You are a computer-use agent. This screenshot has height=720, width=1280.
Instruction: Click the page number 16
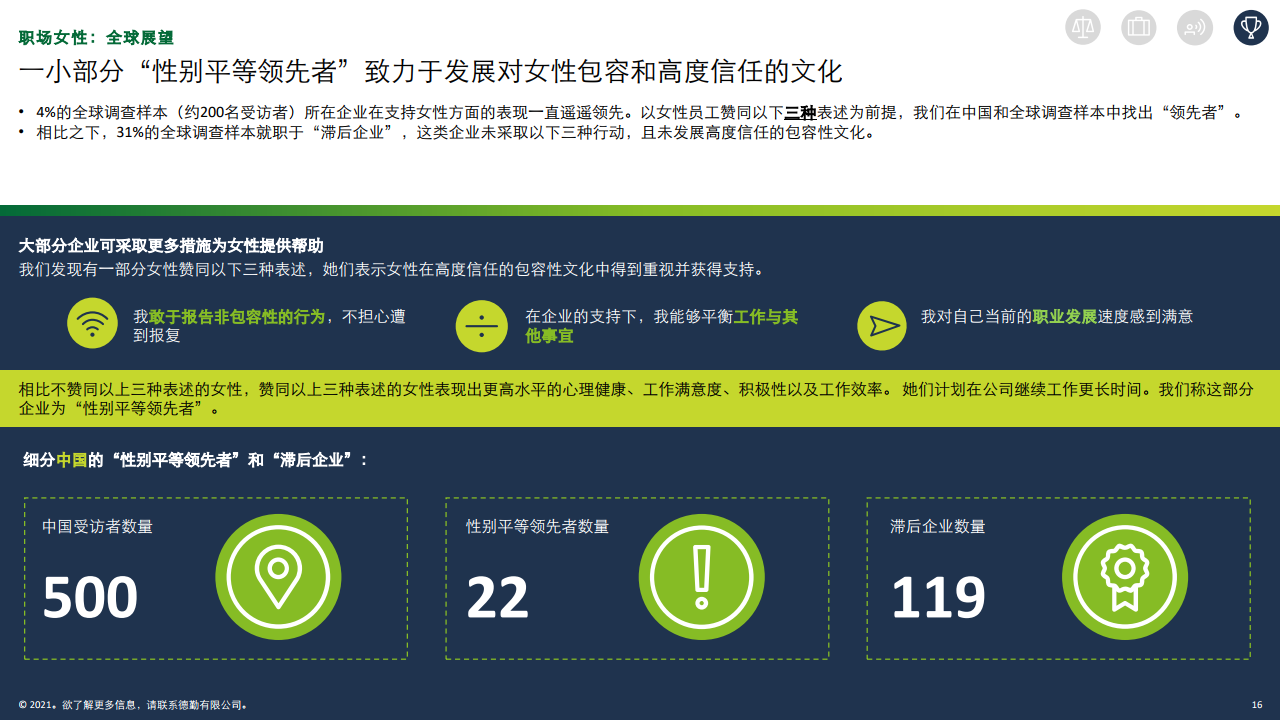[1257, 705]
